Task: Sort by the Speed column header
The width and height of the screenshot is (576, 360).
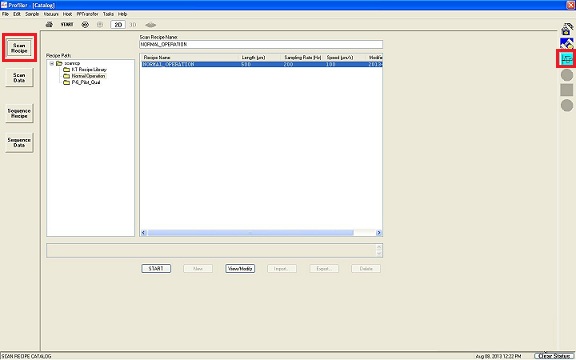Action: [345, 57]
